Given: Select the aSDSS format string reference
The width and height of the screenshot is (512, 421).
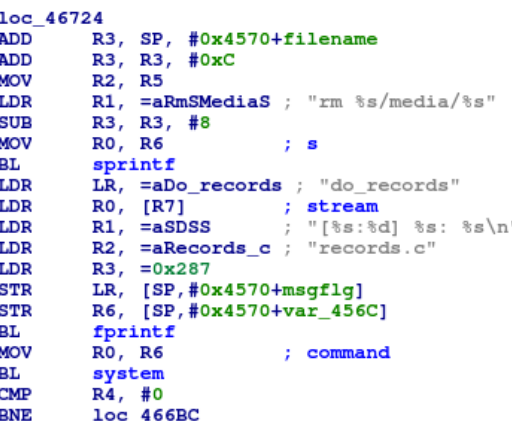Looking at the screenshot, I should (x=181, y=227).
